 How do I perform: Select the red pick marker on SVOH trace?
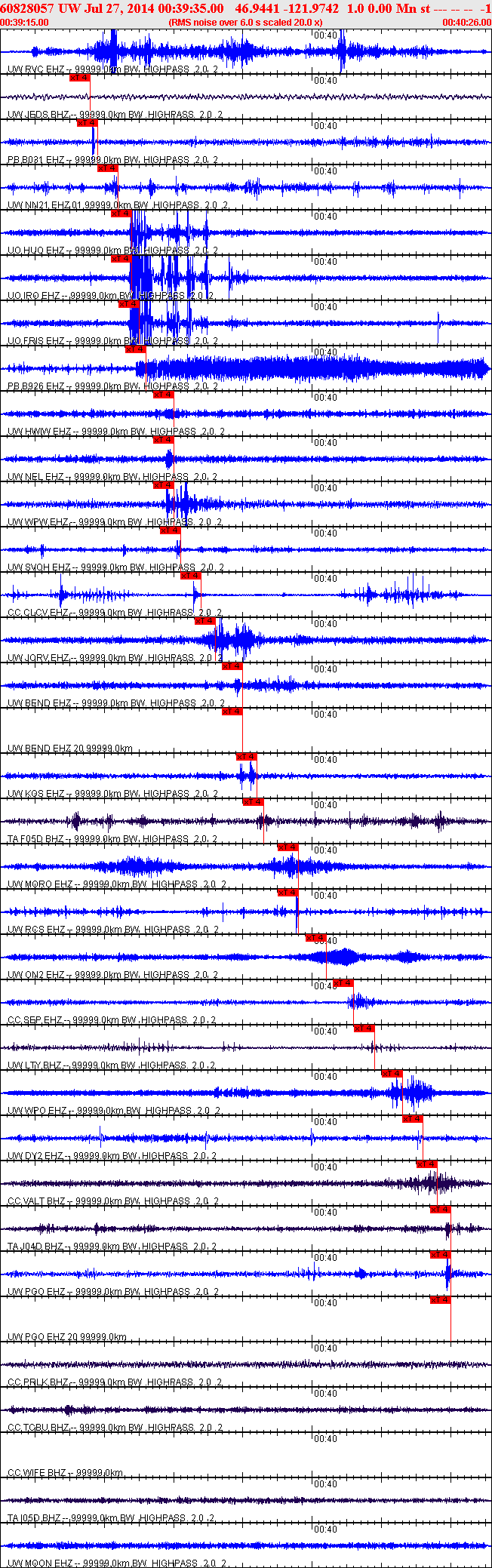coord(171,530)
